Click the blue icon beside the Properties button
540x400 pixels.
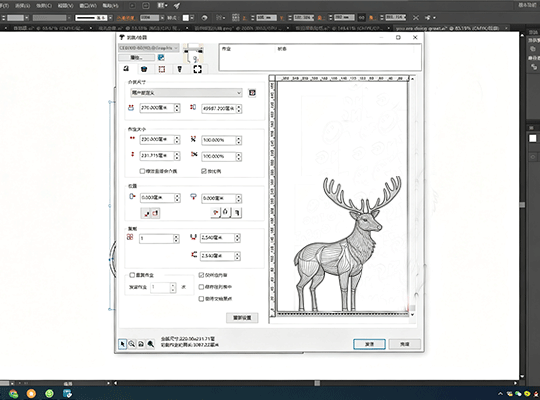coord(161,58)
